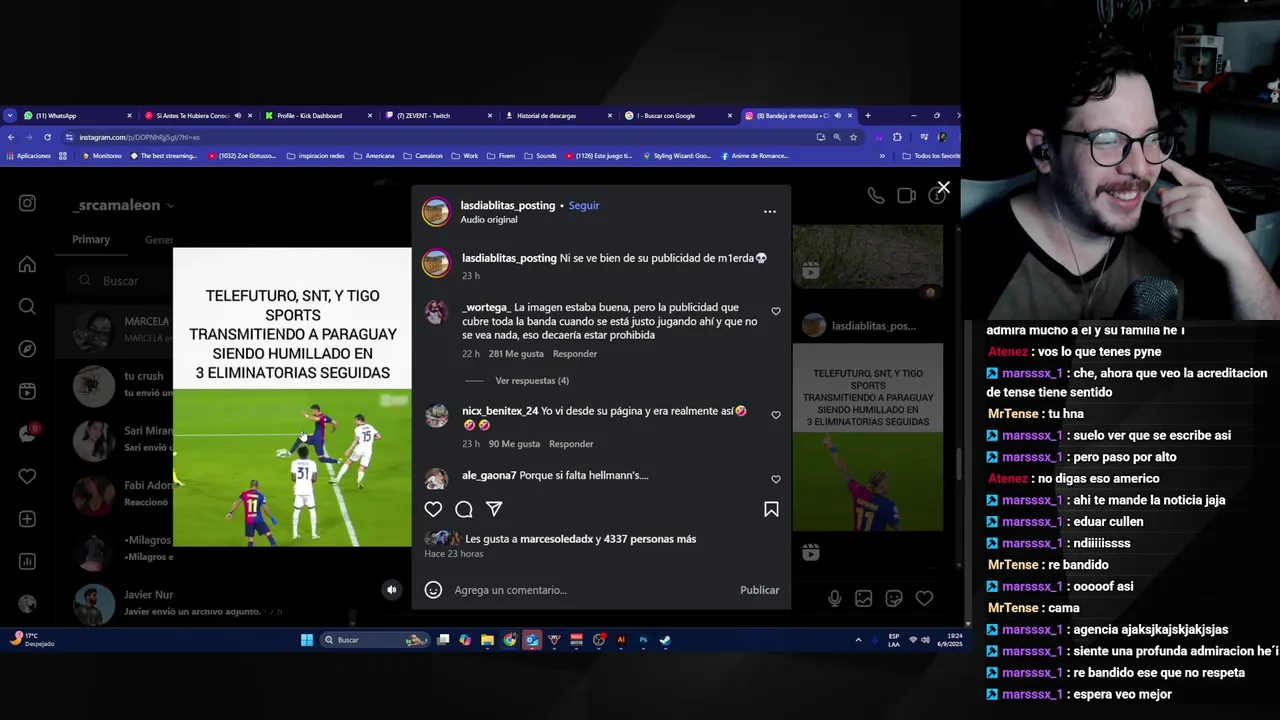Screen dimensions: 1280x720
Task: Click Publicar to post the comment
Action: coord(759,590)
